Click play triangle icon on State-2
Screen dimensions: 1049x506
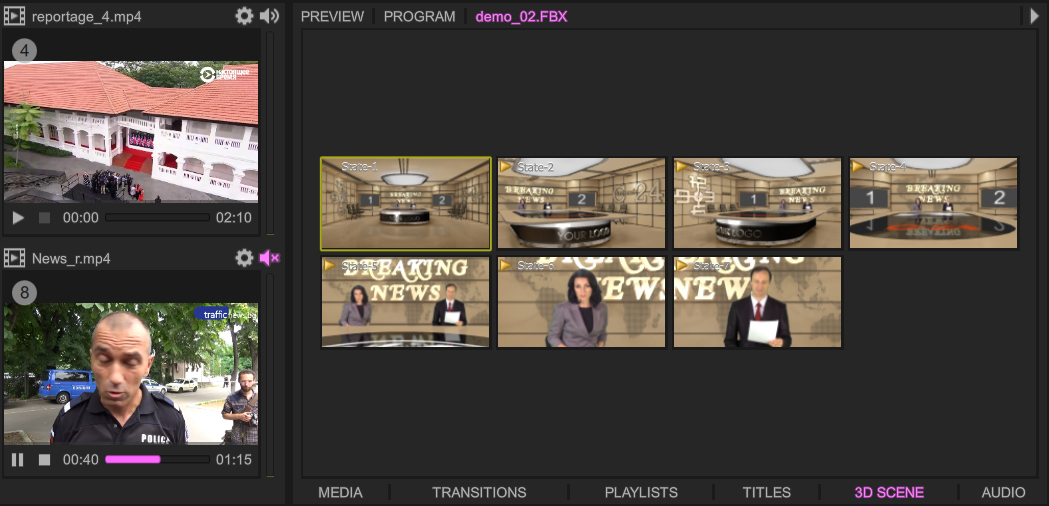pos(506,167)
